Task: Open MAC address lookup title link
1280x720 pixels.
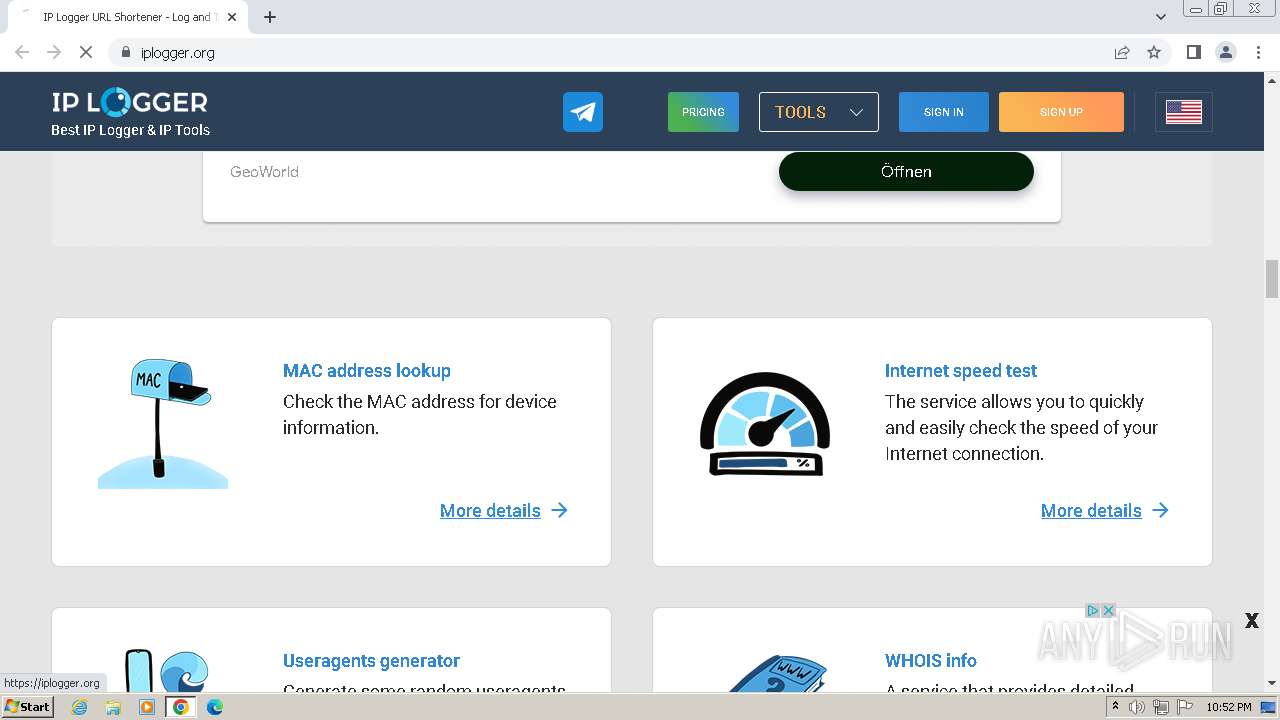Action: pos(367,371)
